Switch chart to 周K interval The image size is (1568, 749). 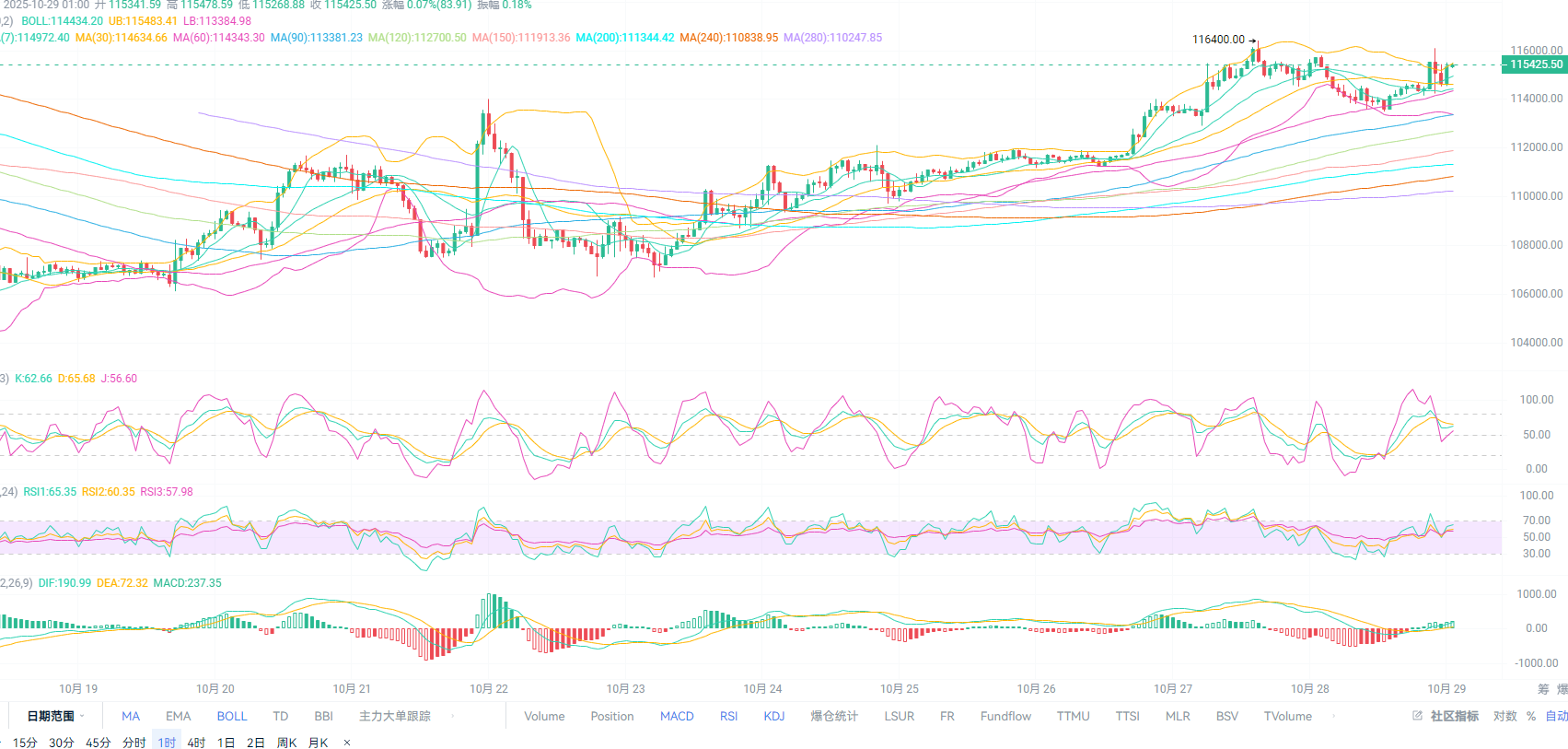(286, 743)
